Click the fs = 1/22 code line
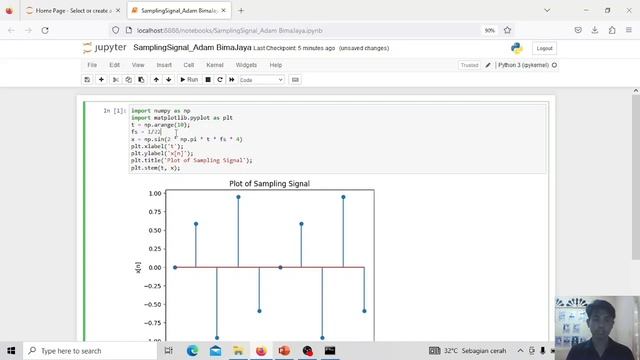 pos(146,132)
